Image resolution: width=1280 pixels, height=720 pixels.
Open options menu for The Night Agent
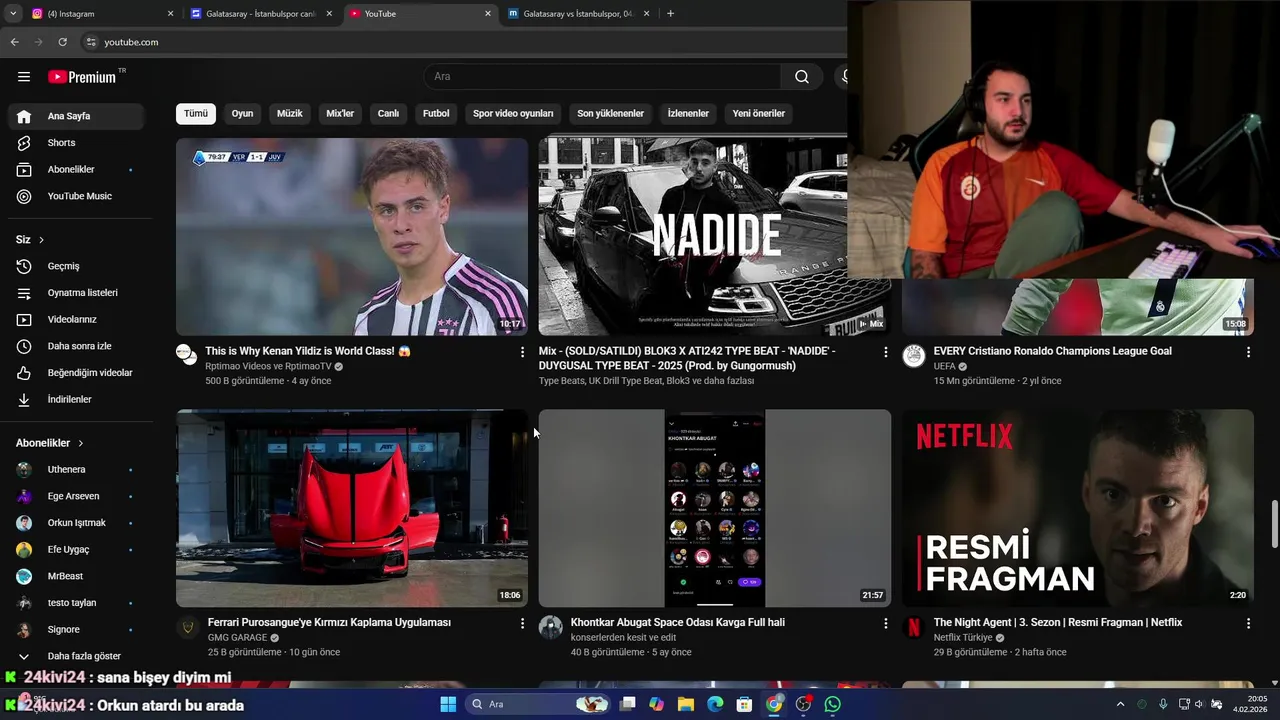pos(1248,623)
